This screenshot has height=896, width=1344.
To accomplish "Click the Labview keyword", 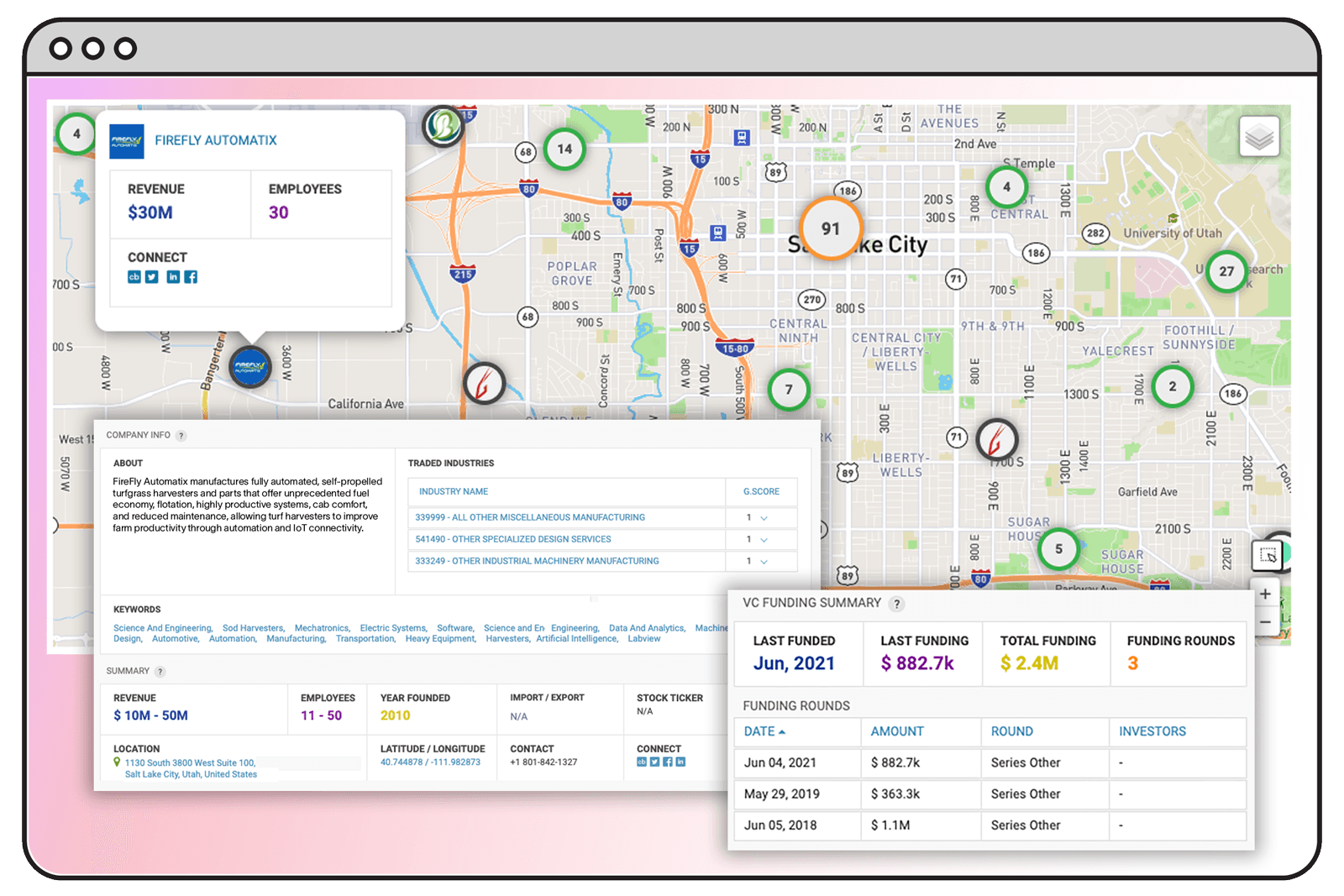I will [644, 639].
